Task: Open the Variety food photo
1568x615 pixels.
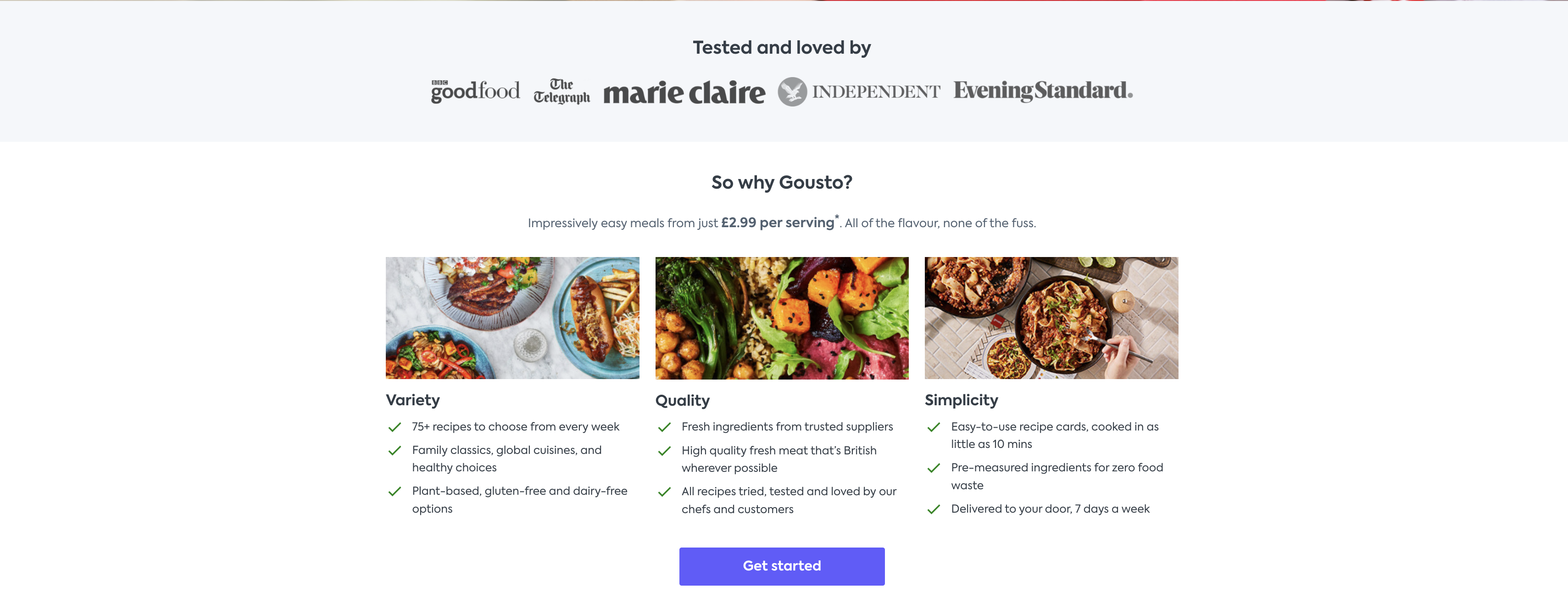Action: point(512,318)
